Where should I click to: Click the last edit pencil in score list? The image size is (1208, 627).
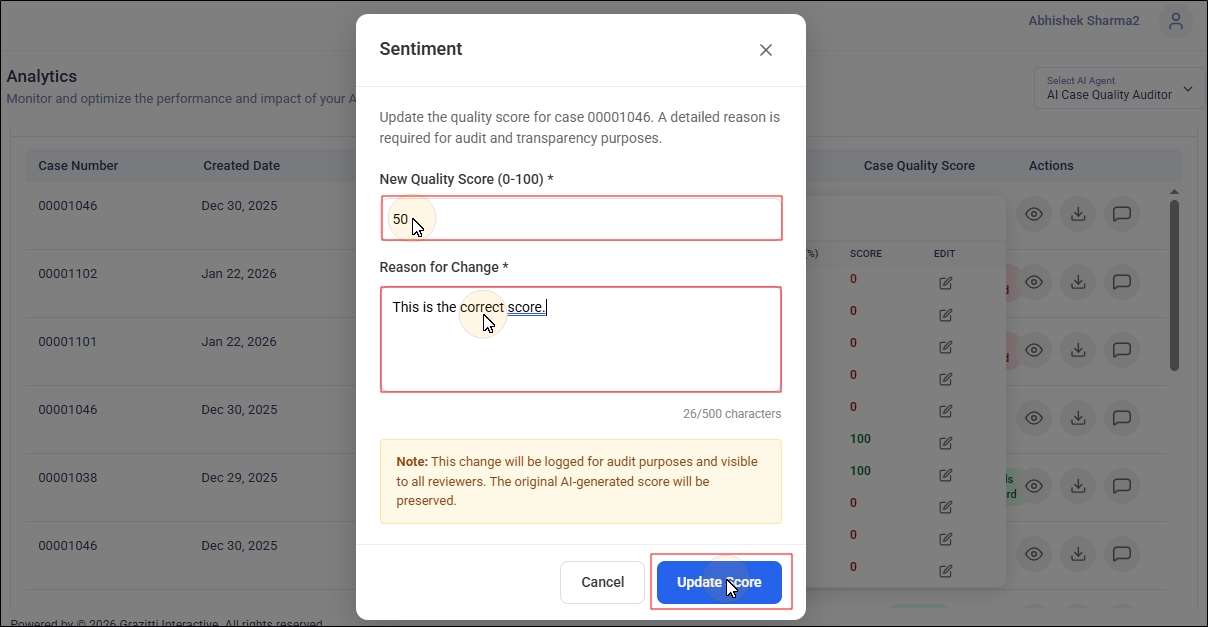pyautogui.click(x=946, y=571)
